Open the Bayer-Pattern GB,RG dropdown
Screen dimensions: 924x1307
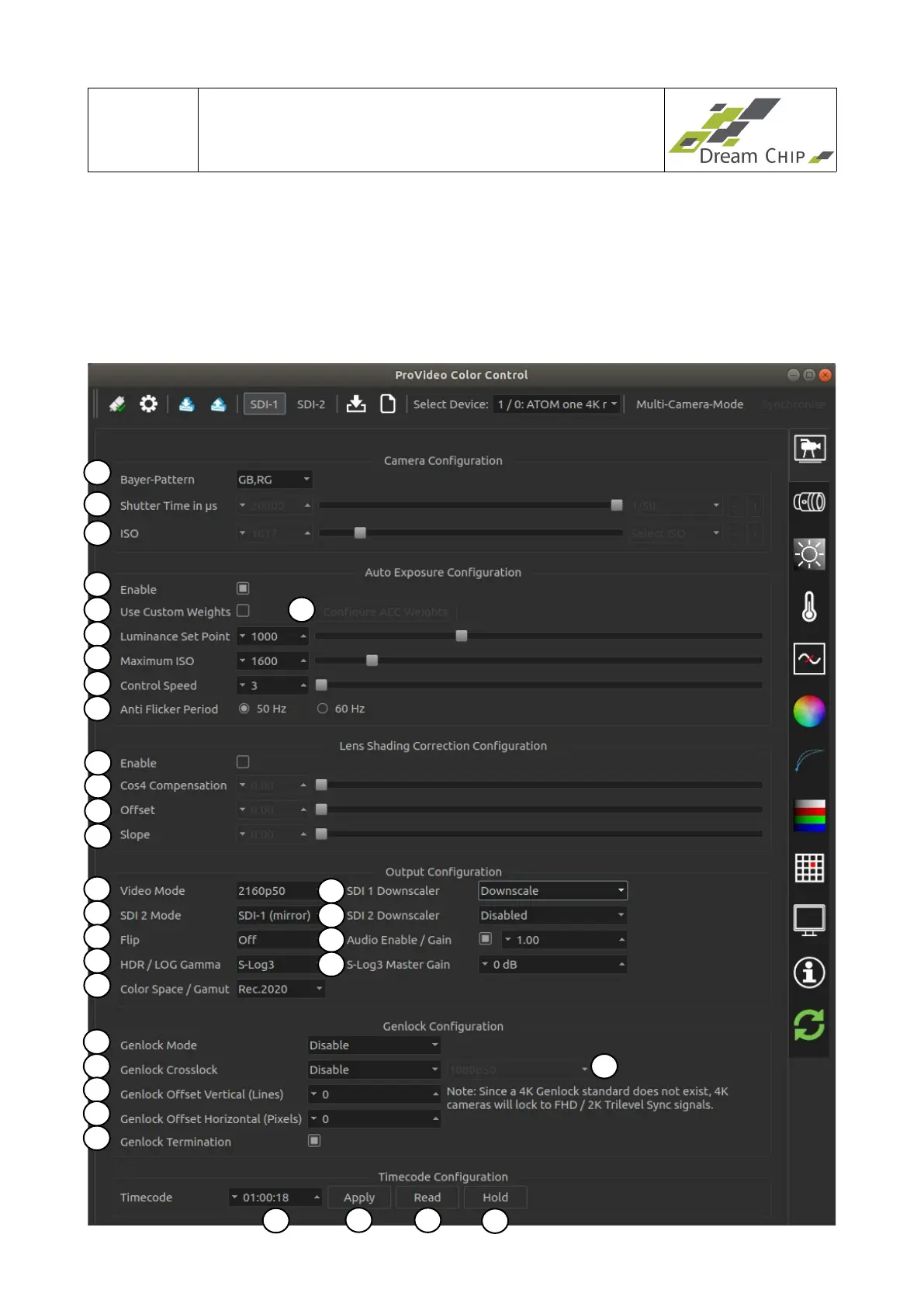point(274,480)
